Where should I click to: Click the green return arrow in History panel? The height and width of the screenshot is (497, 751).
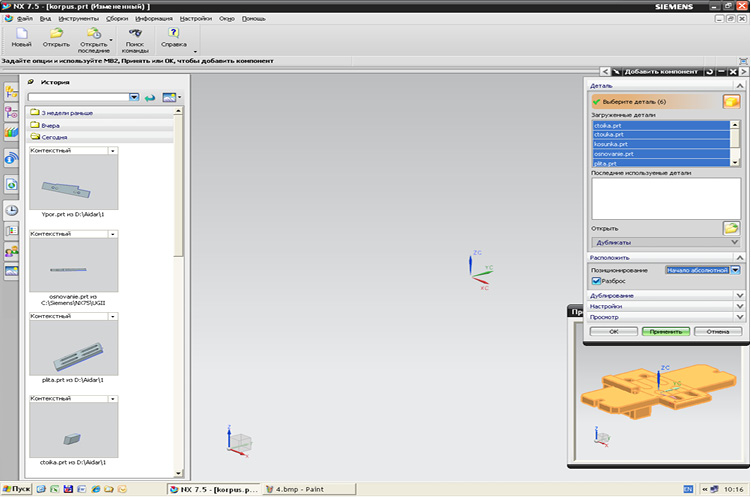tap(150, 98)
